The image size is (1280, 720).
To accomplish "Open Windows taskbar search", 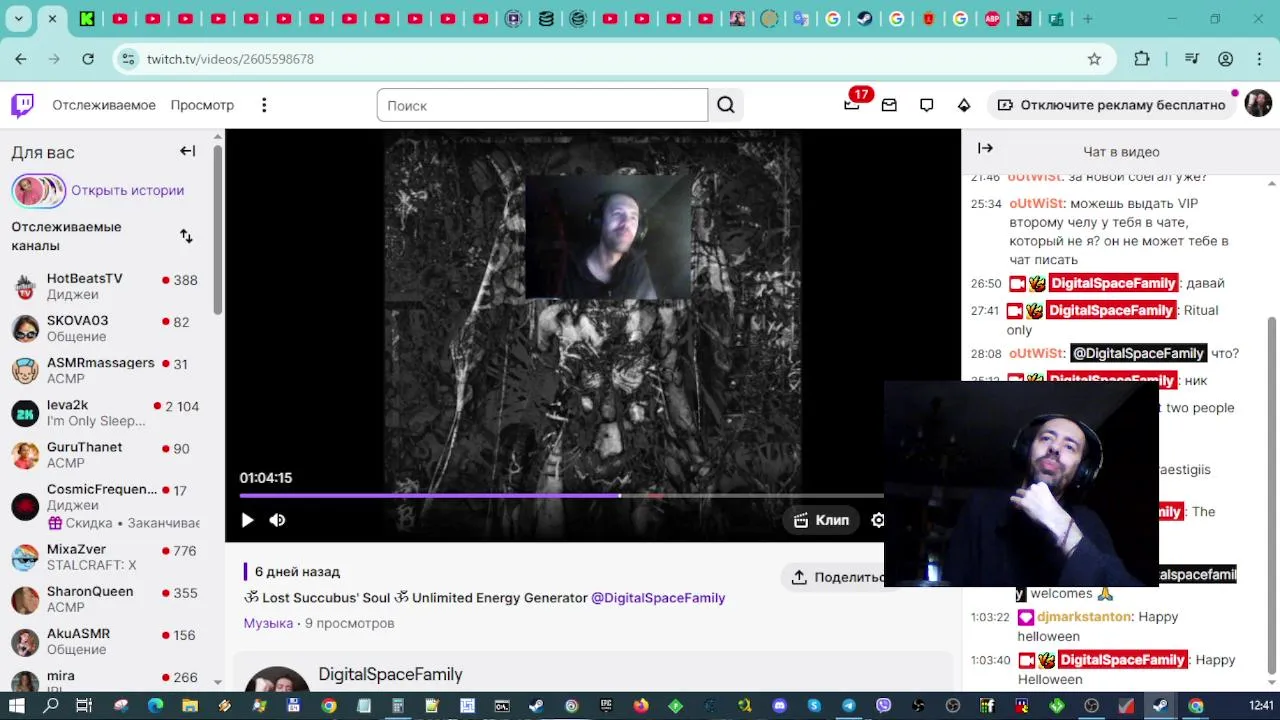I will point(51,706).
